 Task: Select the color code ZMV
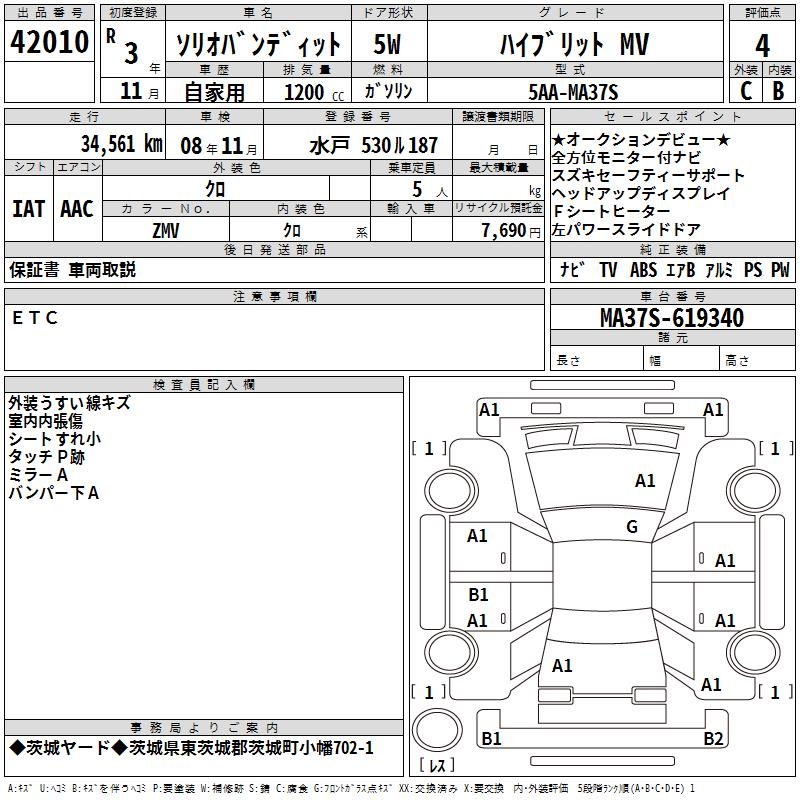[167, 230]
